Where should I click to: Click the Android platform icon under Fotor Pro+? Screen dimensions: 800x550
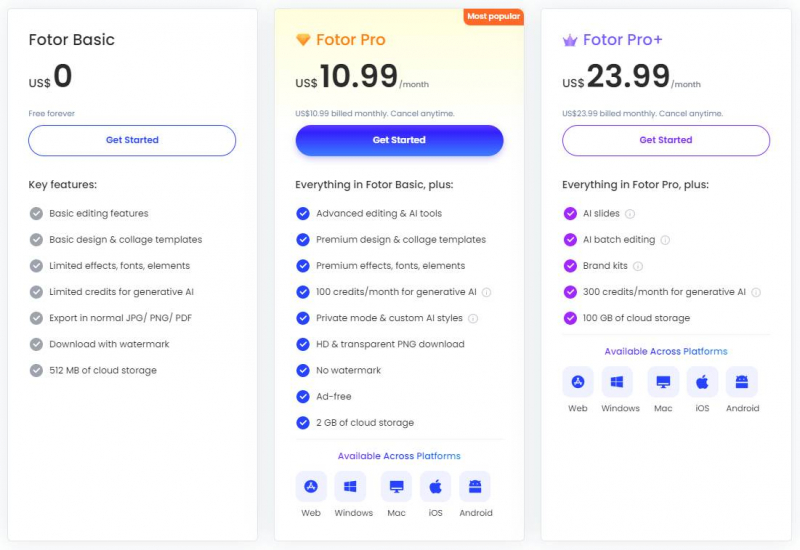[742, 382]
